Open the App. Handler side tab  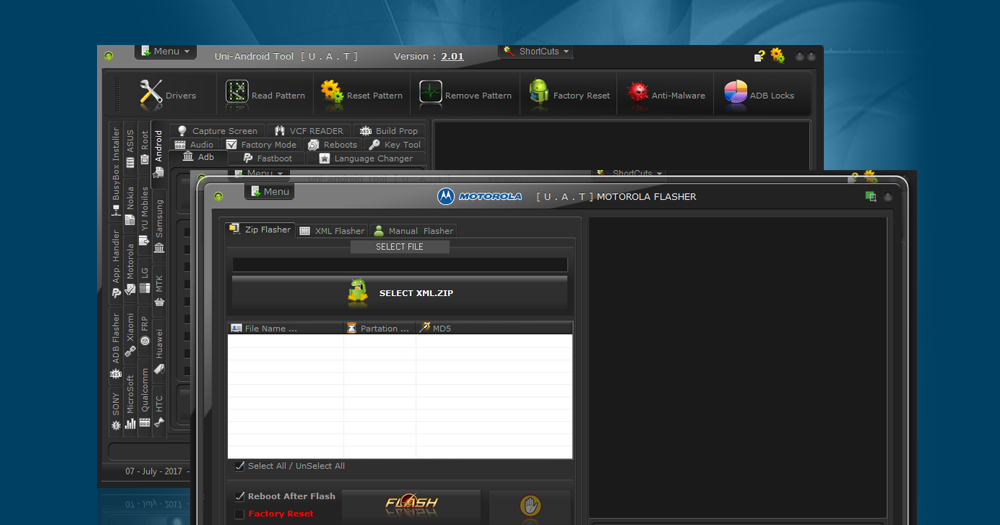pyautogui.click(x=115, y=263)
